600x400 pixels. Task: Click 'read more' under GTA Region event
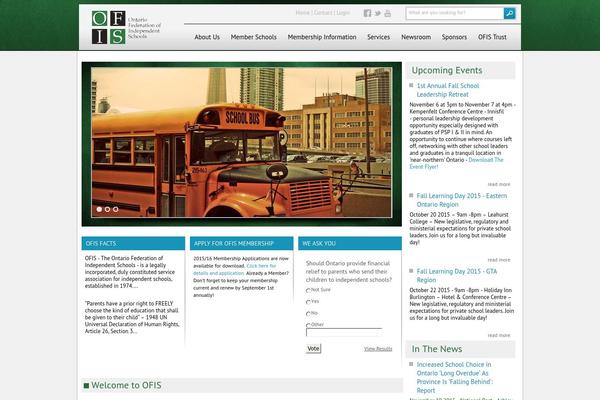point(499,335)
